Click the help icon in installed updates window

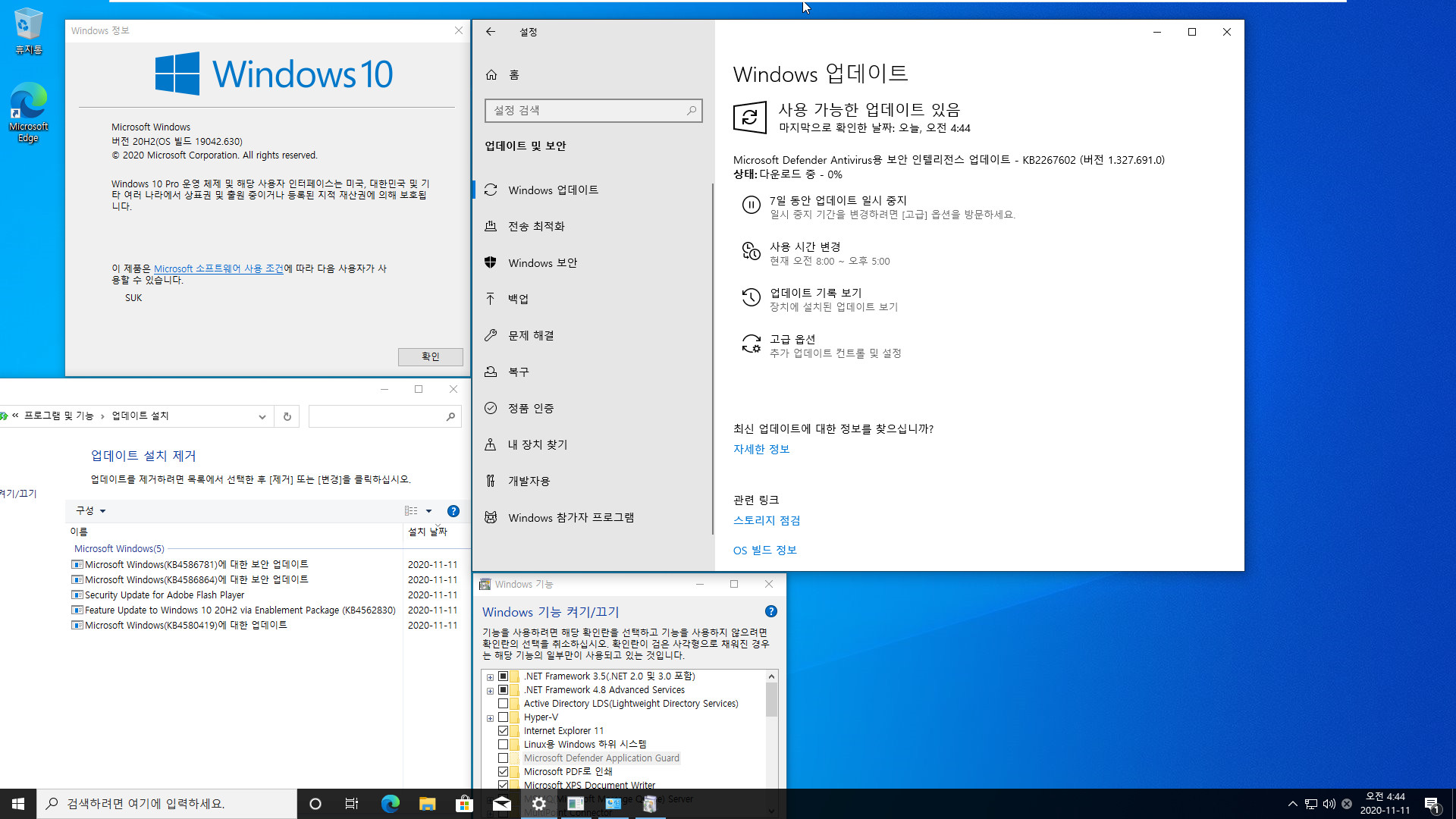pos(453,511)
